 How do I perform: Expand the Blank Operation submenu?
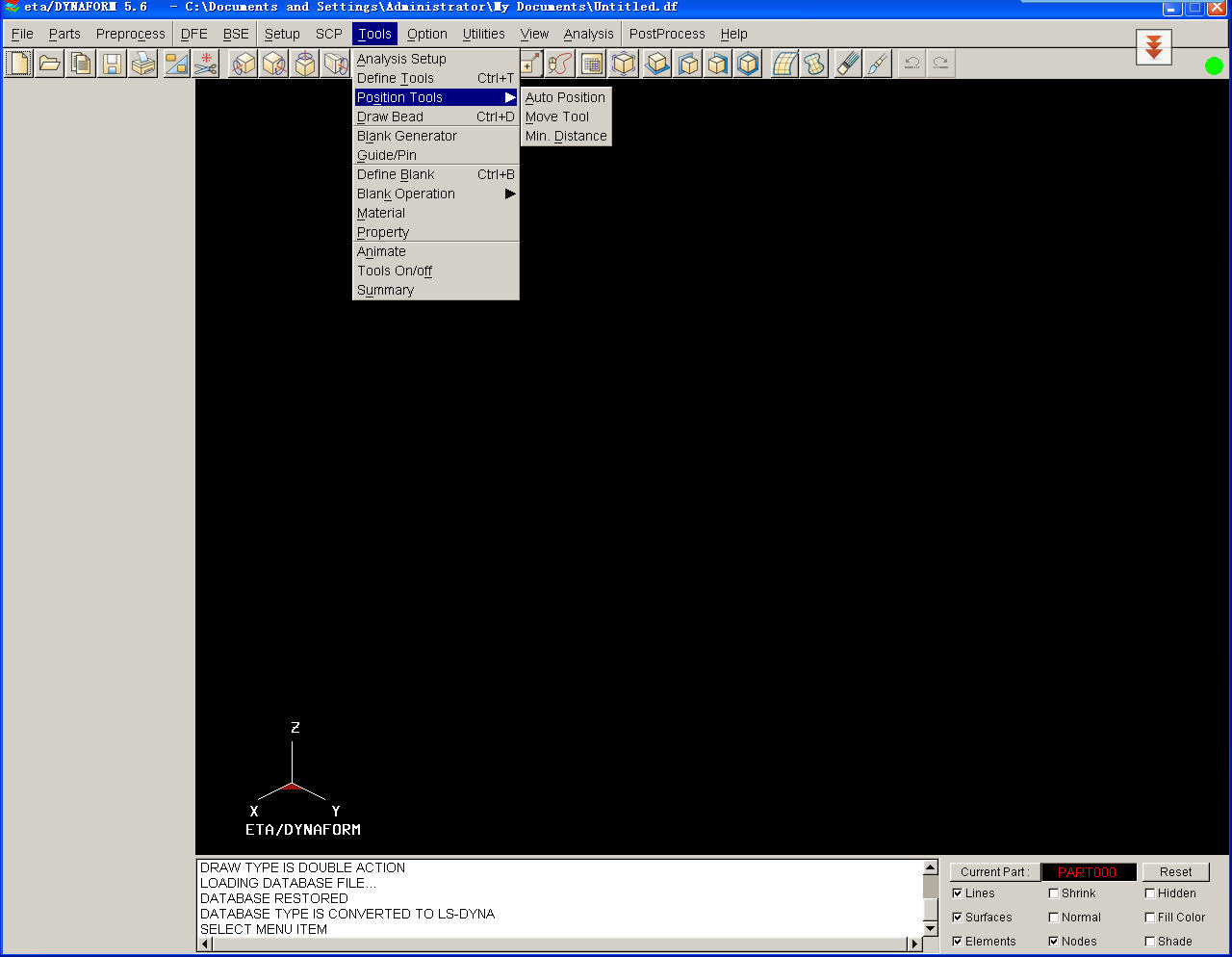(436, 194)
